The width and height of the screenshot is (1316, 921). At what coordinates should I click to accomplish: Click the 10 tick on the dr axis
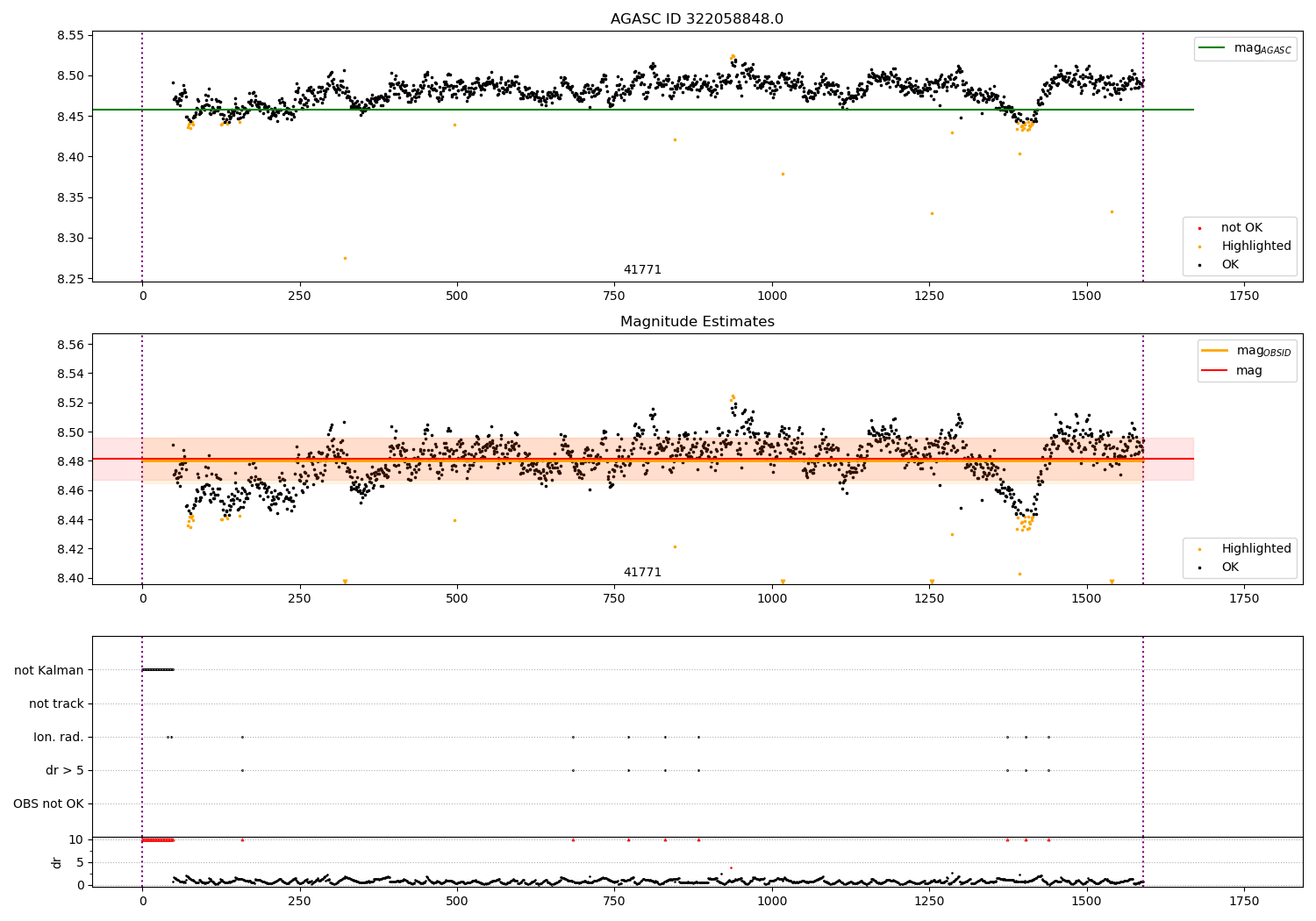tap(76, 839)
